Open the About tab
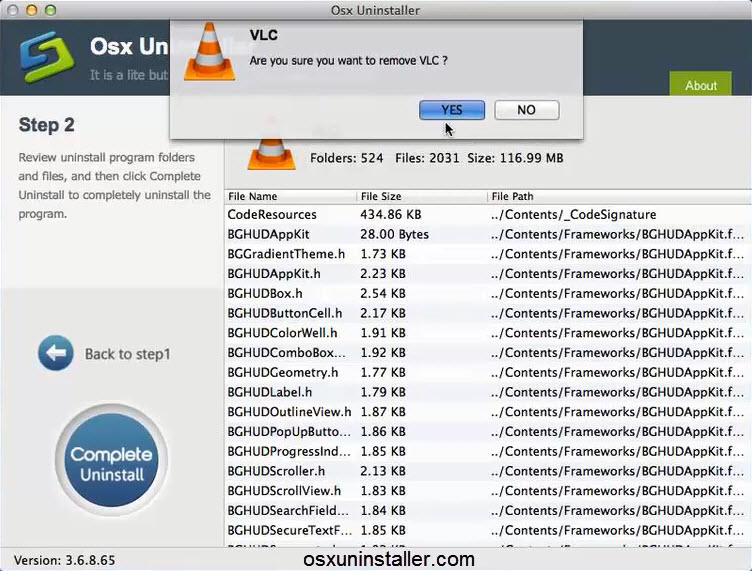752x571 pixels. [700, 84]
